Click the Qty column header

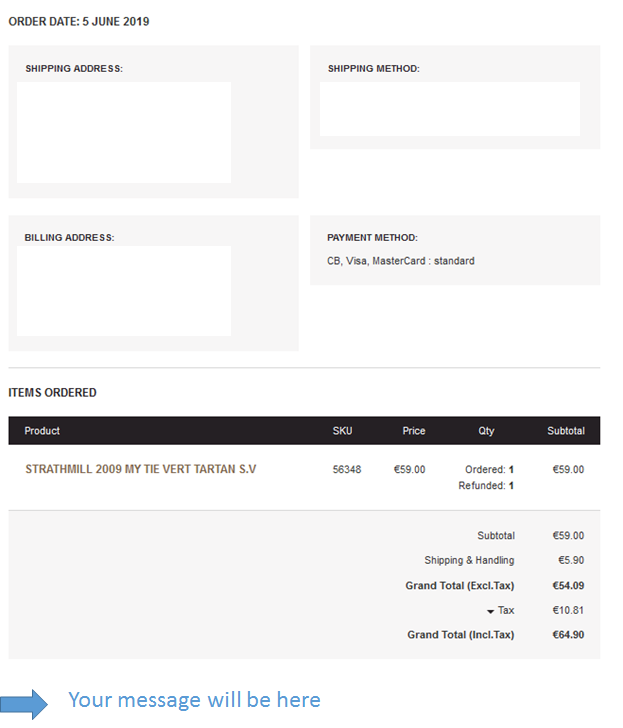pyautogui.click(x=486, y=431)
